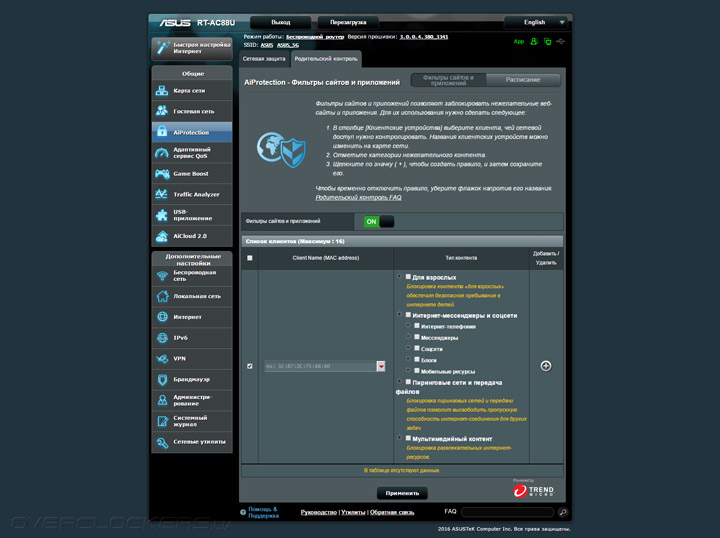Open the Network Map (Карта сети) icon

coord(162,90)
